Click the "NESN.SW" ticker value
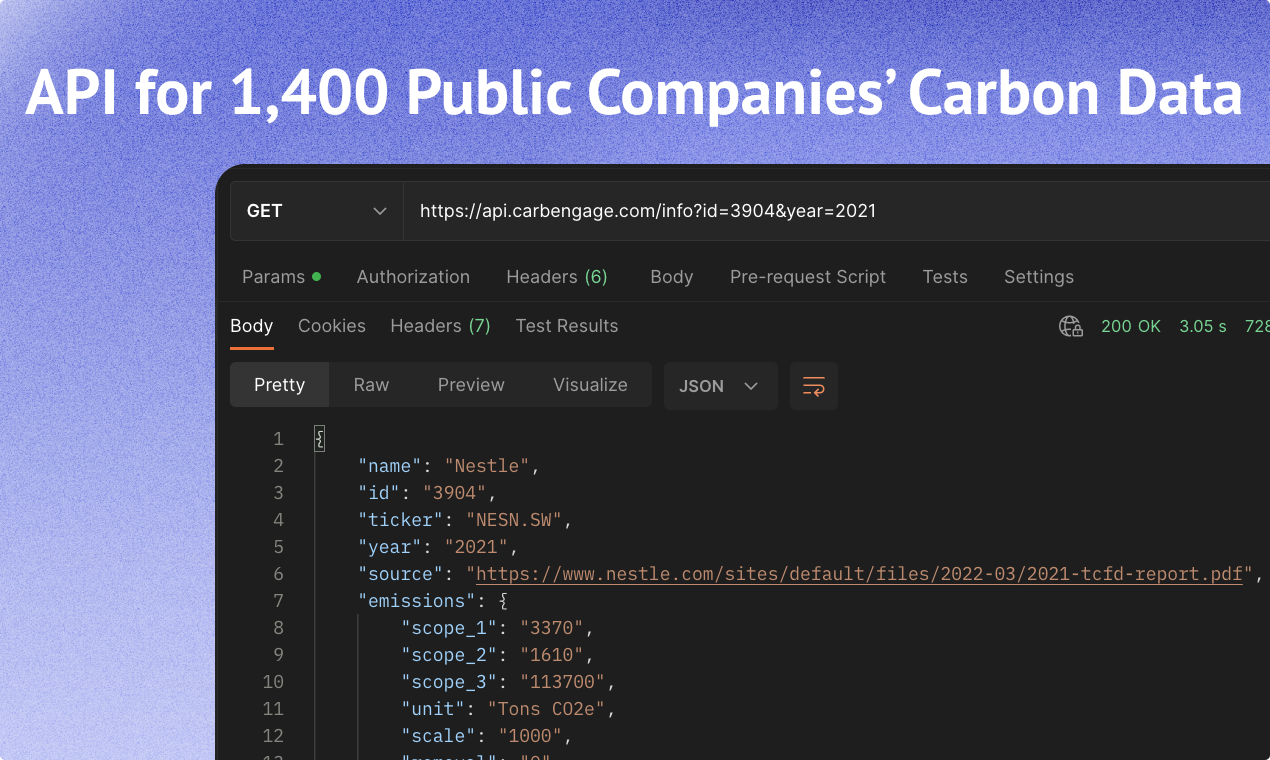Screen dimensions: 1270x760 tap(515, 520)
